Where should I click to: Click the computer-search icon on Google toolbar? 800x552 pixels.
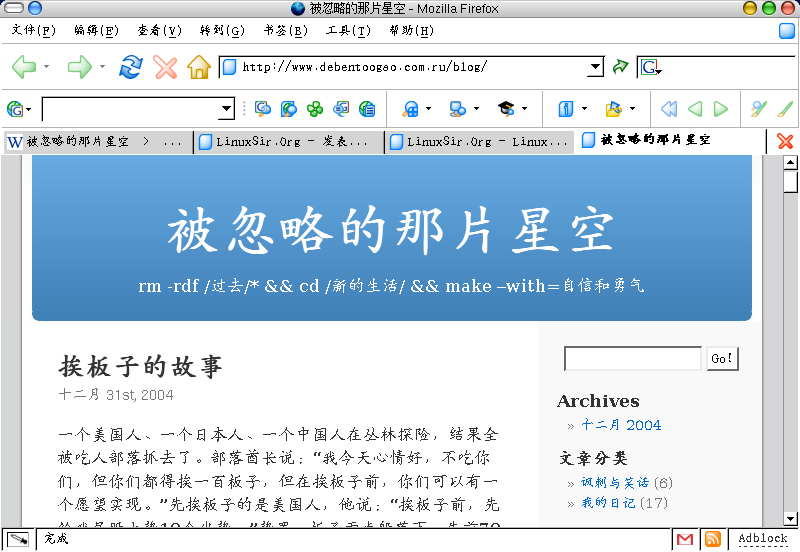pos(458,109)
